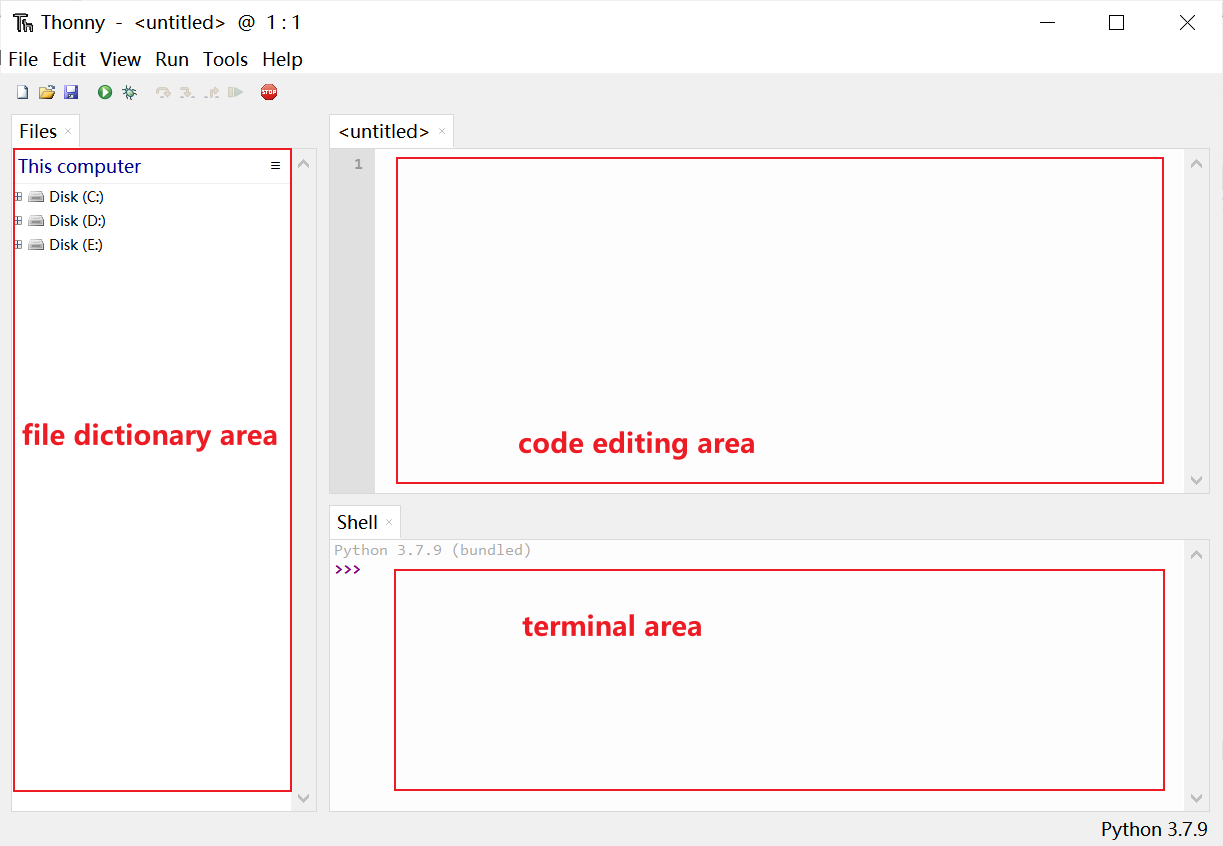Click the step over debug icon

click(x=162, y=91)
